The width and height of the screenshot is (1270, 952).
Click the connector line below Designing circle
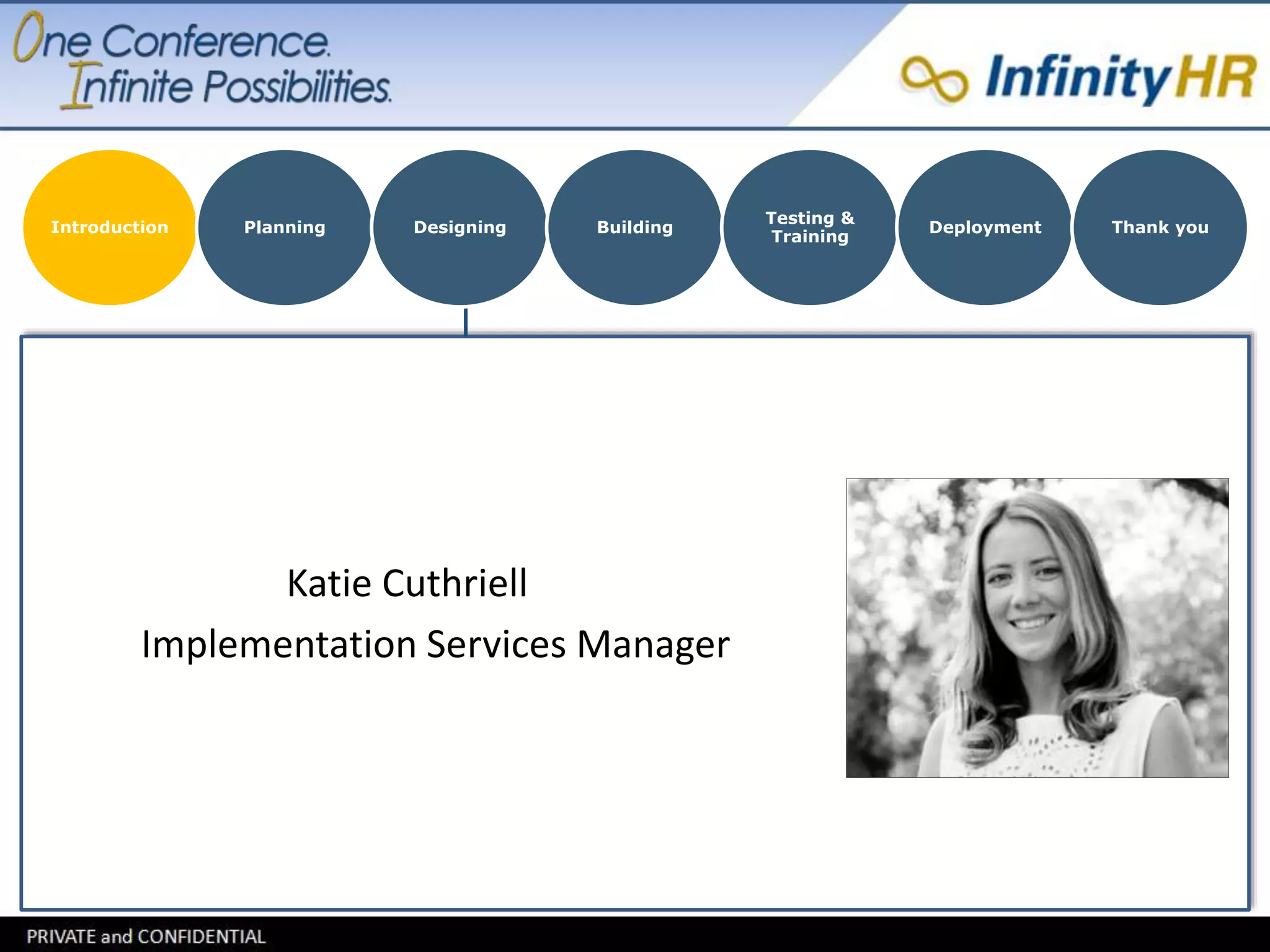point(466,321)
